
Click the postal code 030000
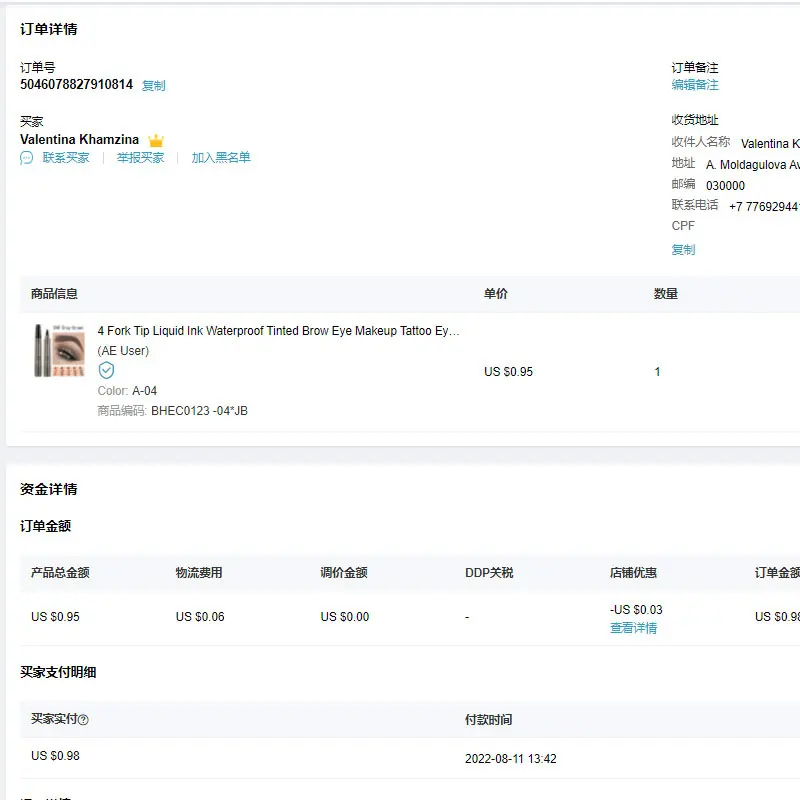pyautogui.click(x=725, y=186)
